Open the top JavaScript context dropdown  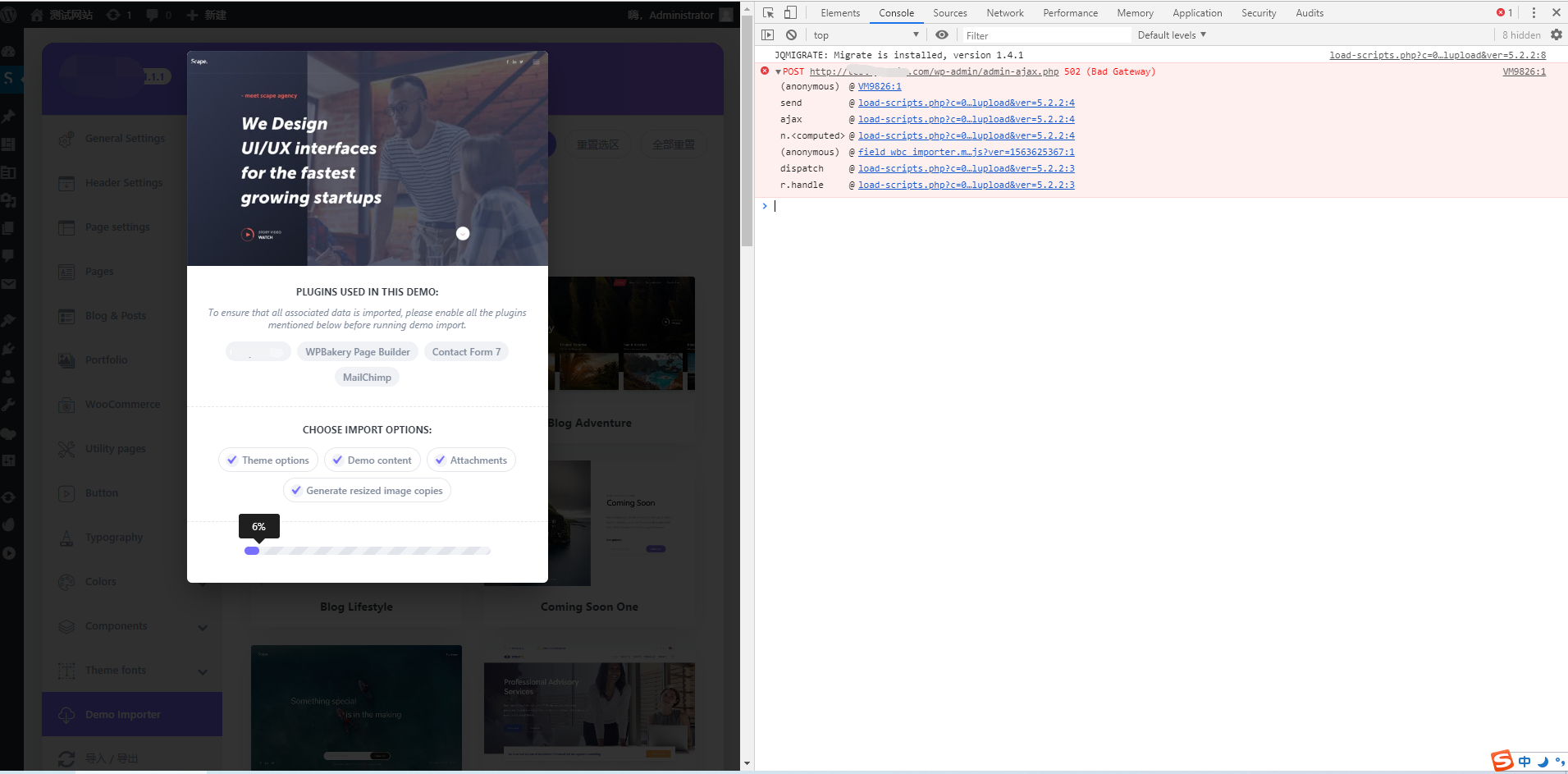[x=866, y=35]
